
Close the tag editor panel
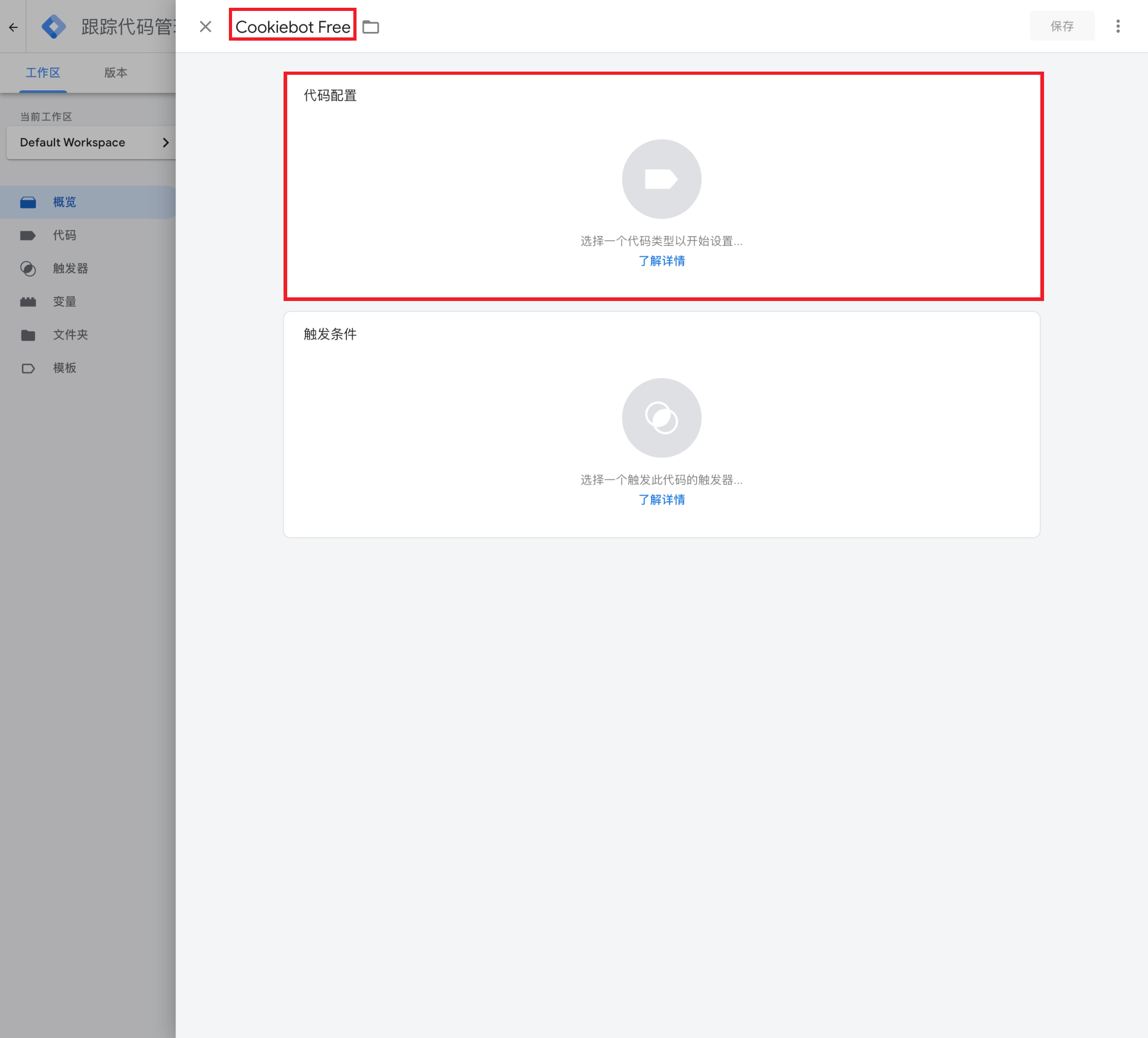pyautogui.click(x=206, y=27)
